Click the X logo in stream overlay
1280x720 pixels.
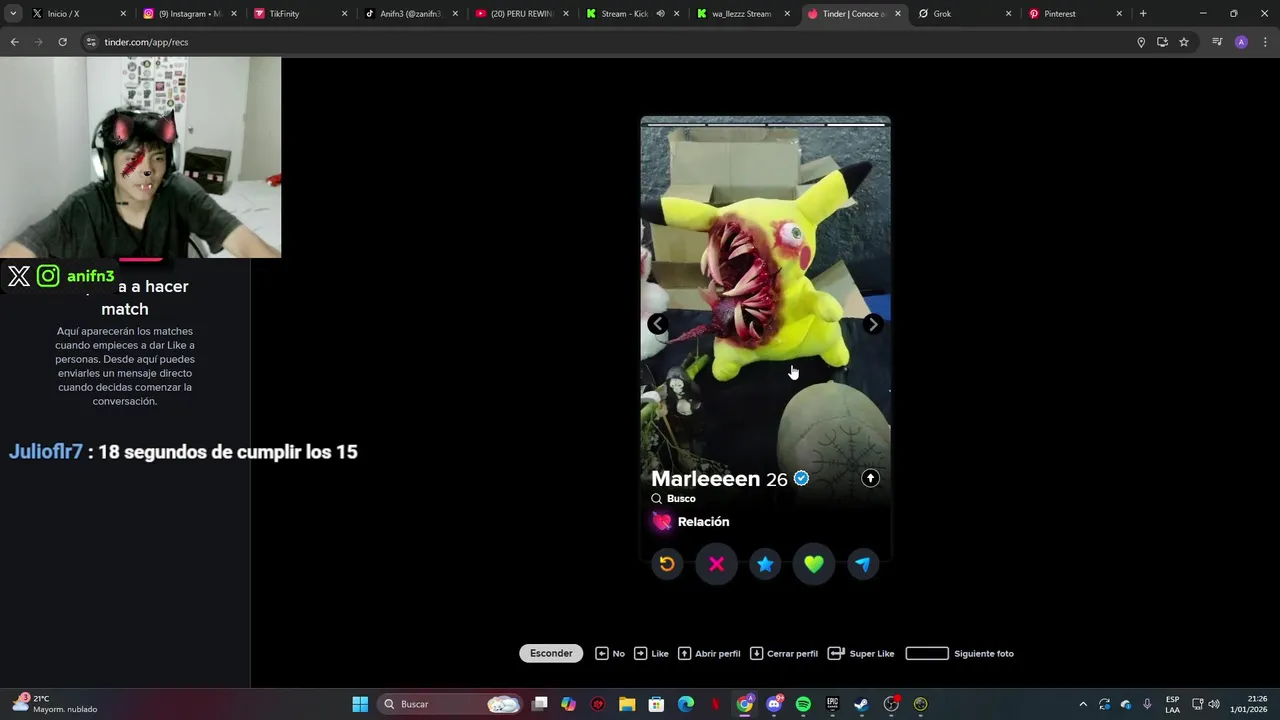click(19, 276)
